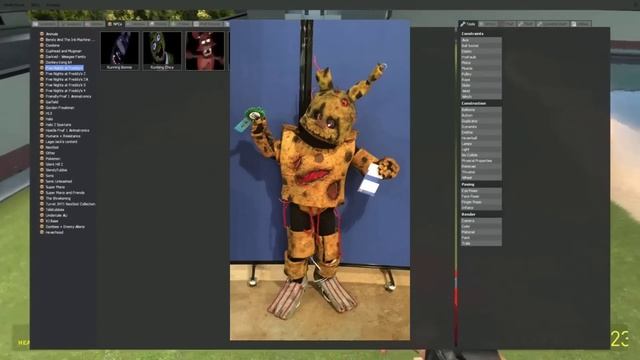The image size is (640, 360).
Task: Select the Remover tool
Action: tap(481, 167)
